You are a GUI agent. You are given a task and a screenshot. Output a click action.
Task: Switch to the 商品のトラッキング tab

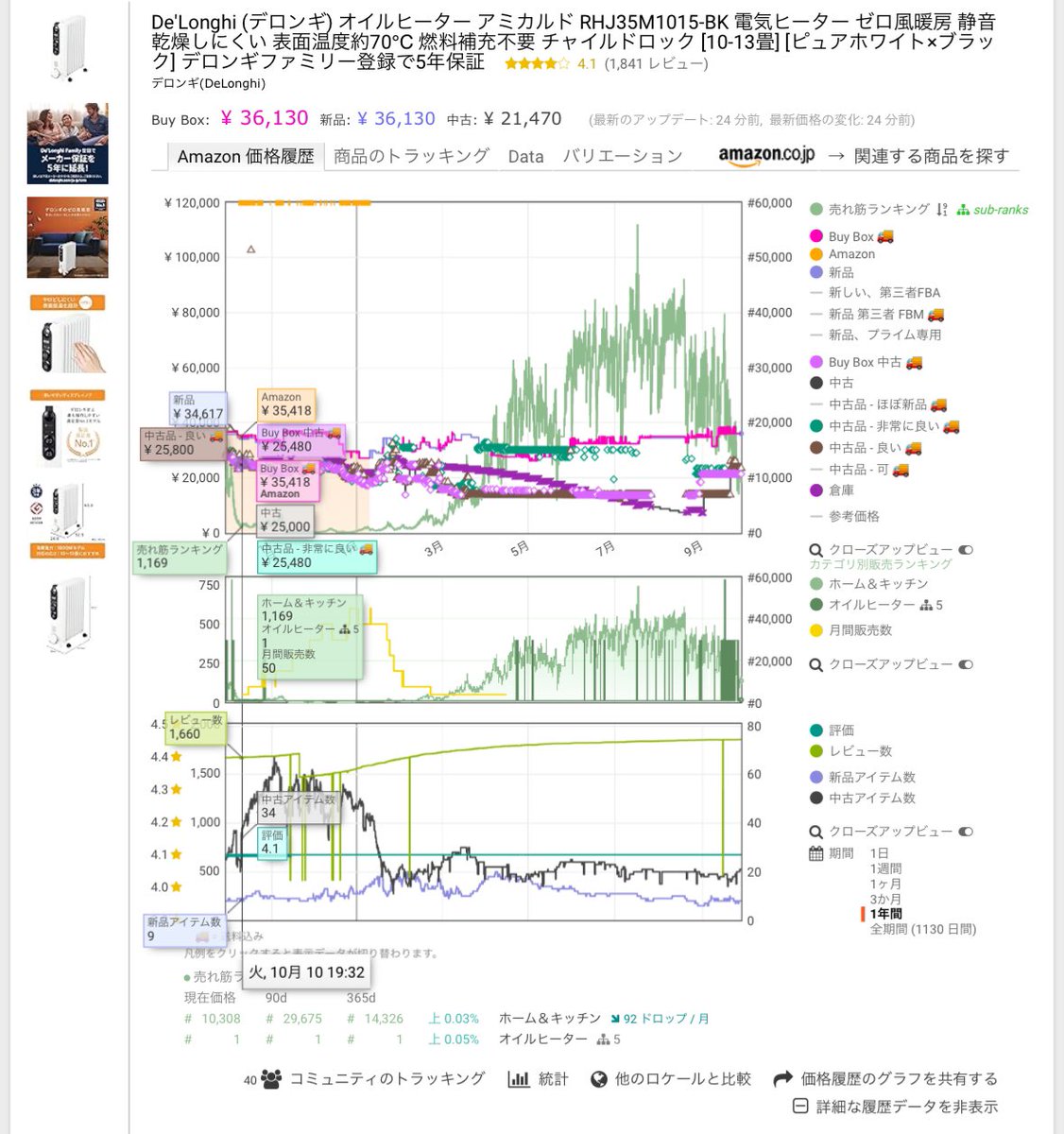[411, 157]
